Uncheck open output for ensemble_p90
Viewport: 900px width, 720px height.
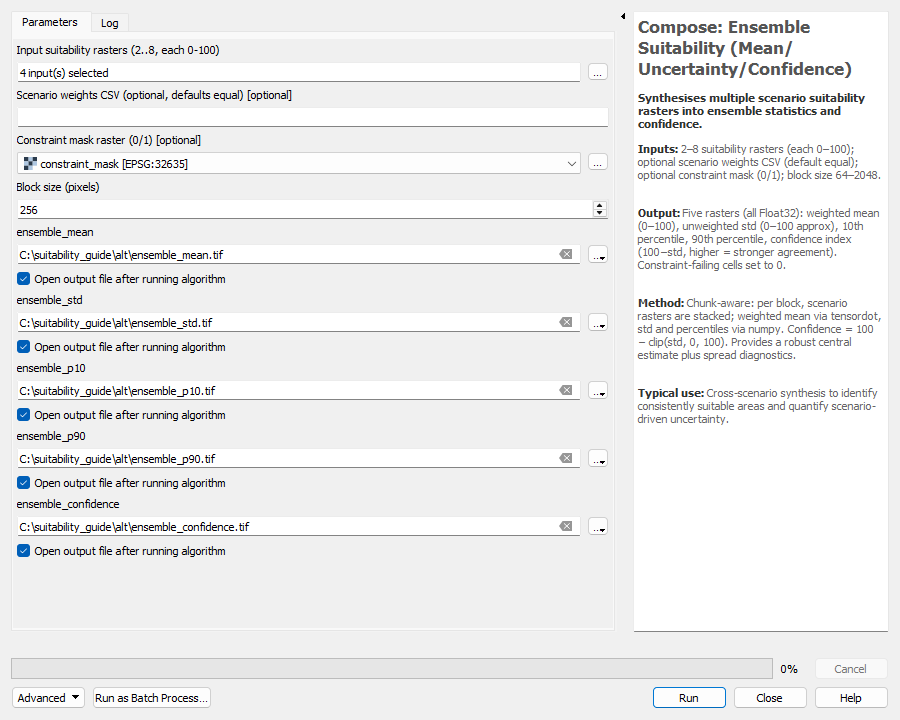[24, 483]
